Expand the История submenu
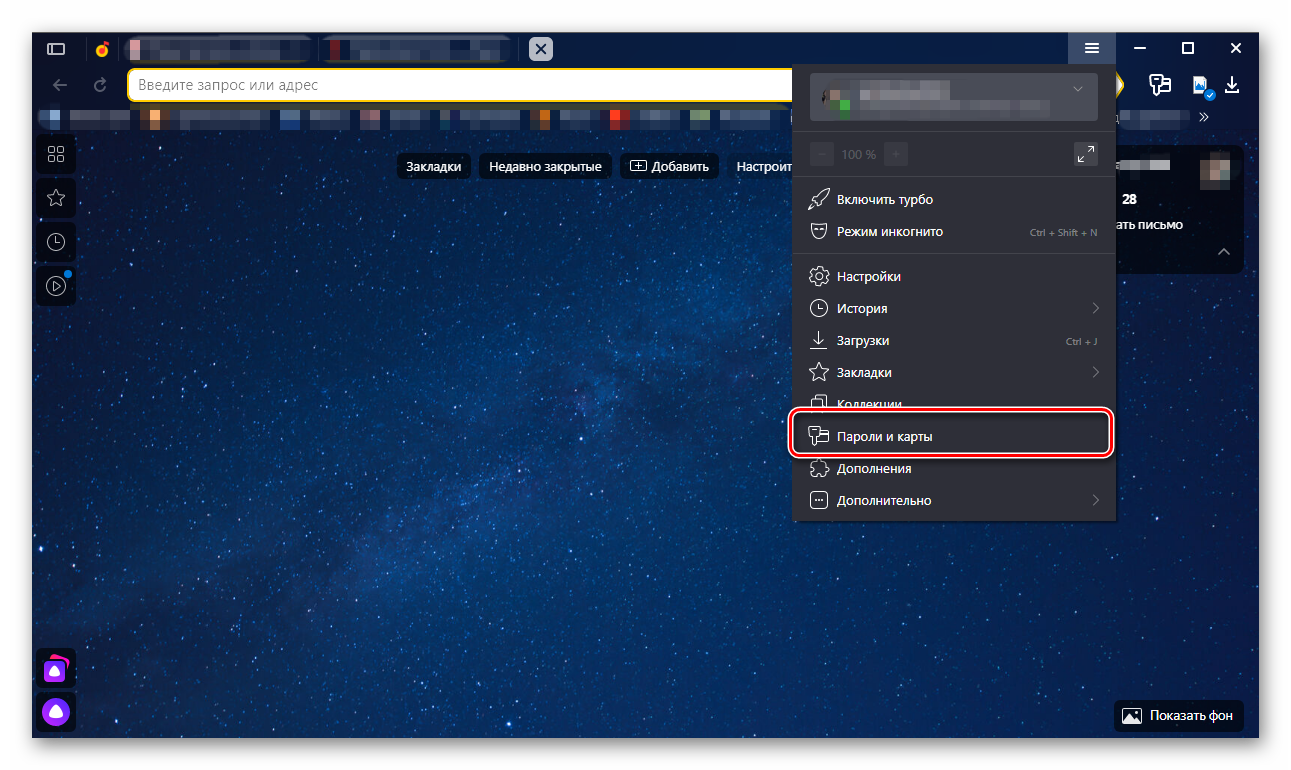Image resolution: width=1291 pixels, height=770 pixels. (x=954, y=308)
